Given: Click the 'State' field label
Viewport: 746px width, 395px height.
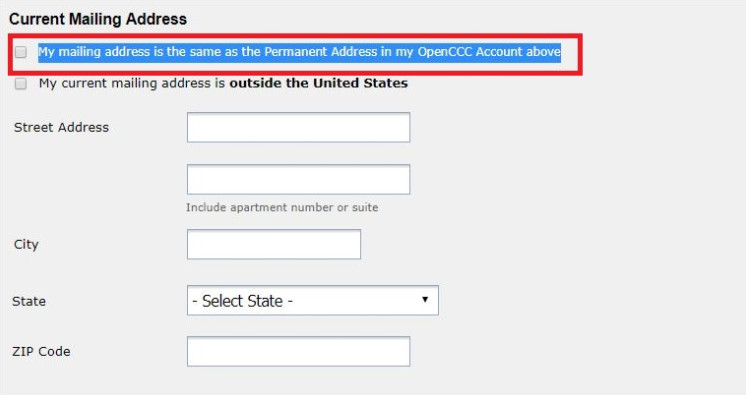Looking at the screenshot, I should point(29,301).
